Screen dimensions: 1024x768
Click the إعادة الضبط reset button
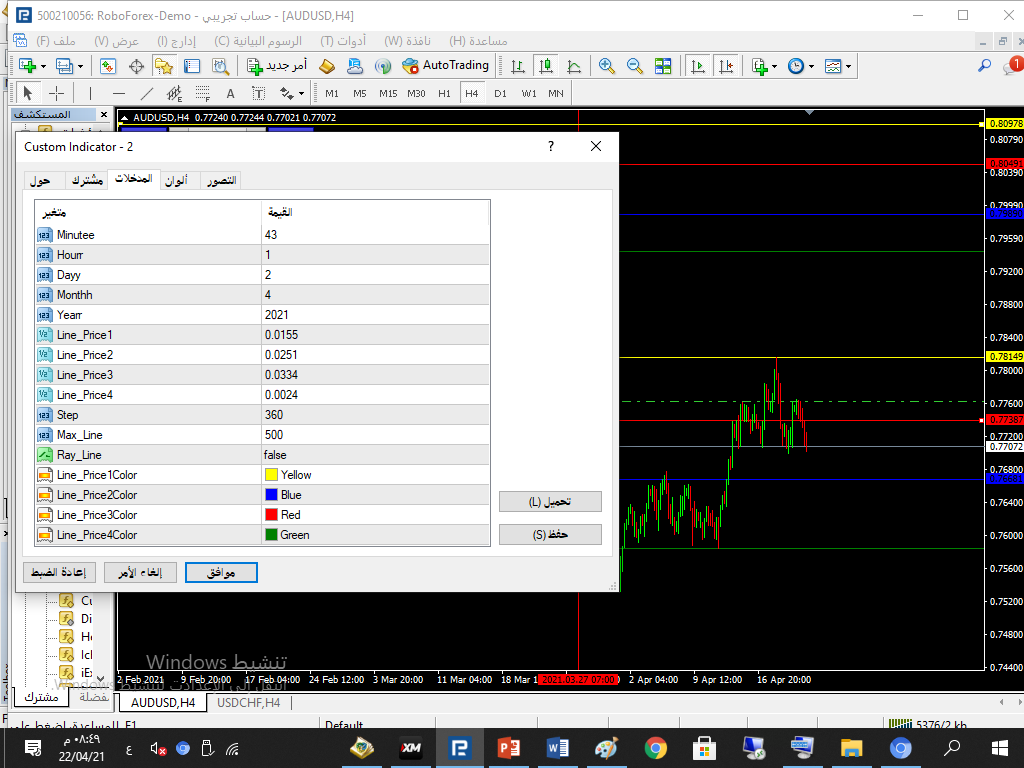[59, 573]
